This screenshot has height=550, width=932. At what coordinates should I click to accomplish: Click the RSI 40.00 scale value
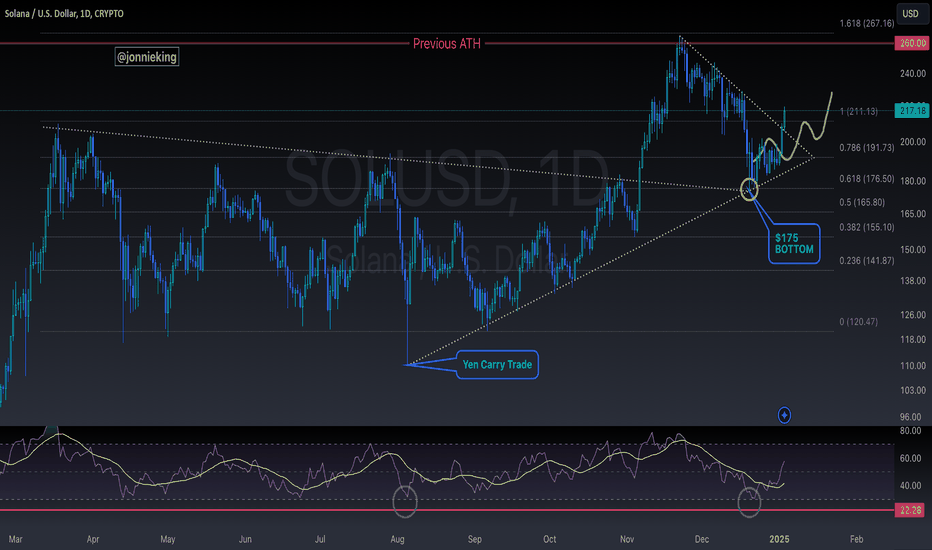(x=911, y=486)
